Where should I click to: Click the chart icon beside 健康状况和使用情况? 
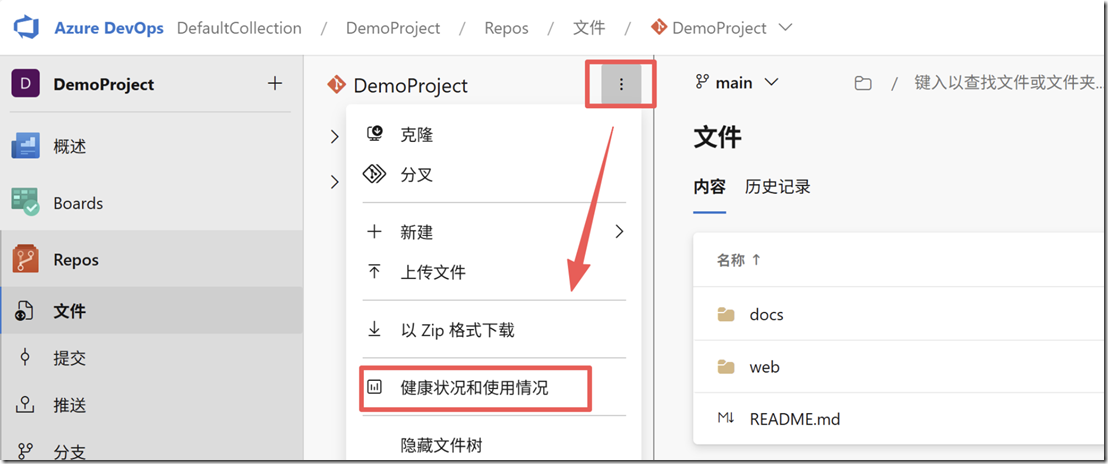[x=375, y=387]
